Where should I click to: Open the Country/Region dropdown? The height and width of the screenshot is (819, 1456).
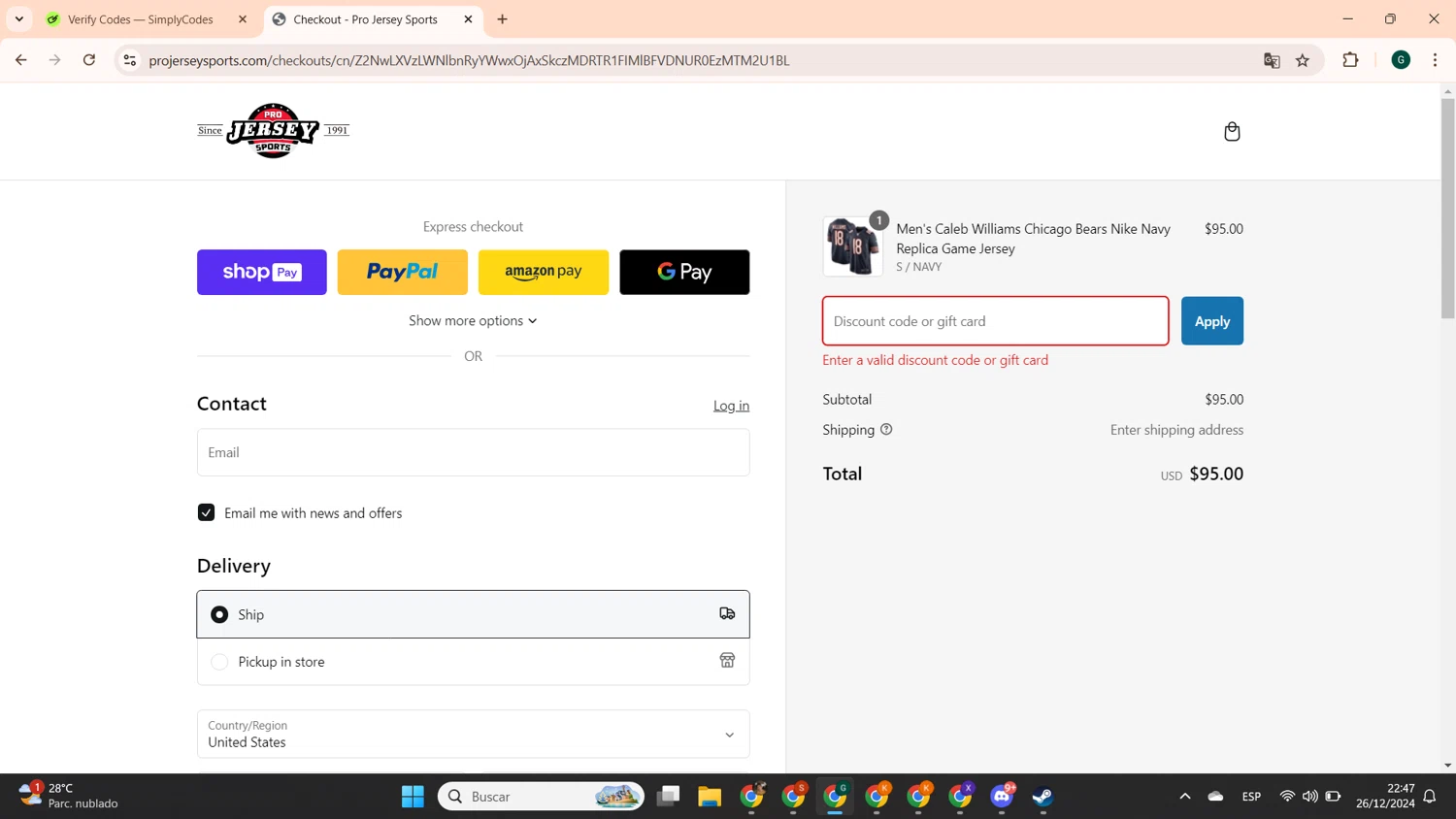coord(473,734)
